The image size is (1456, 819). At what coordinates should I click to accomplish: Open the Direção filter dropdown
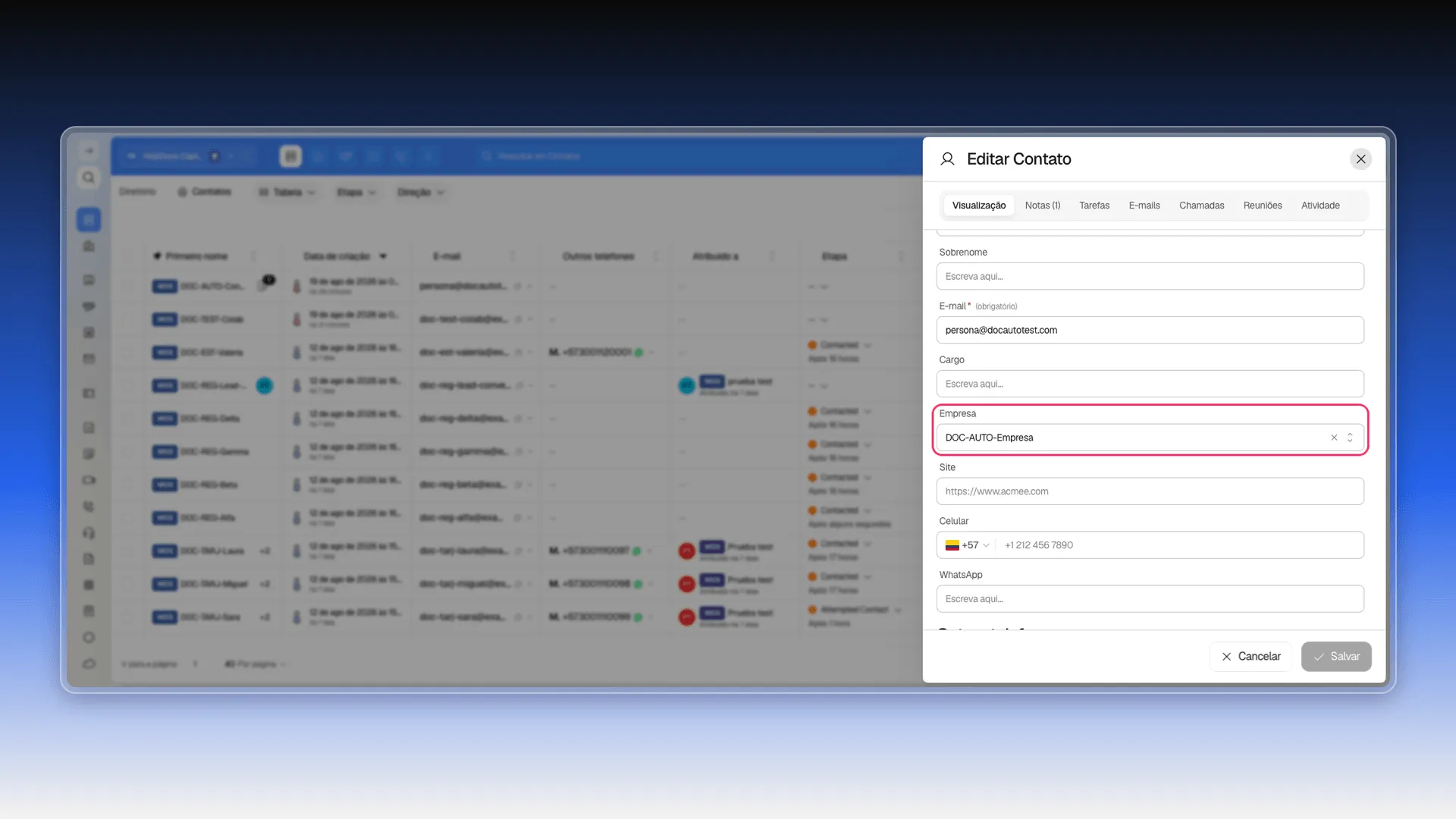pyautogui.click(x=421, y=193)
